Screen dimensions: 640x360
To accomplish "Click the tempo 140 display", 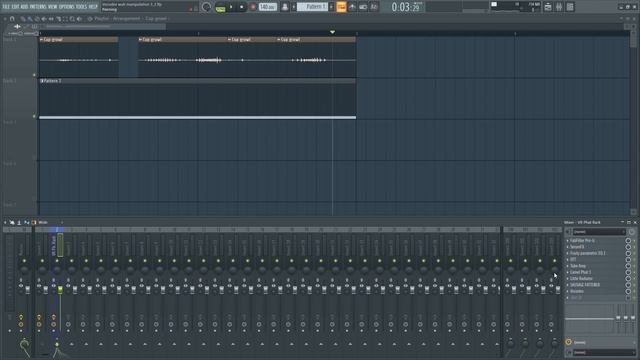I will 268,7.
